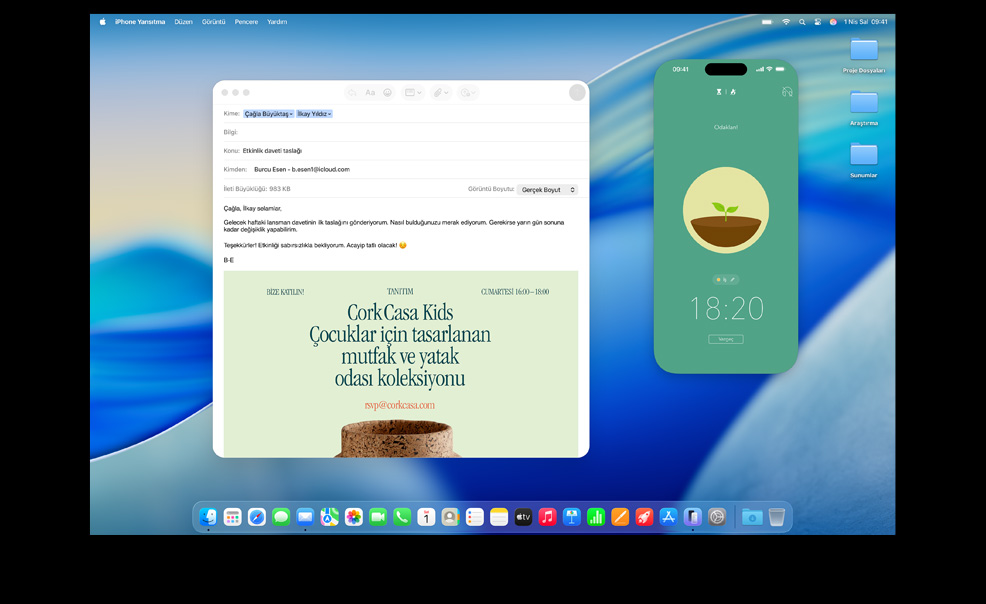
Task: Tap the headphones icon in the Forest app
Action: (787, 92)
